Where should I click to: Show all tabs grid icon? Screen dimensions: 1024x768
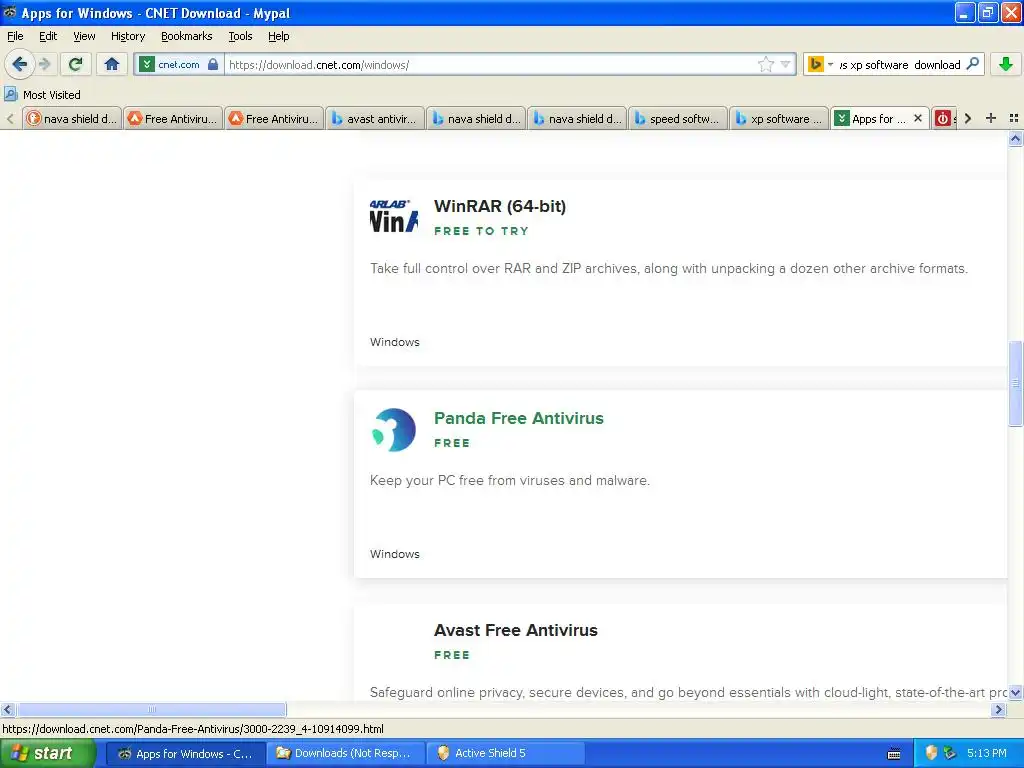[1014, 118]
